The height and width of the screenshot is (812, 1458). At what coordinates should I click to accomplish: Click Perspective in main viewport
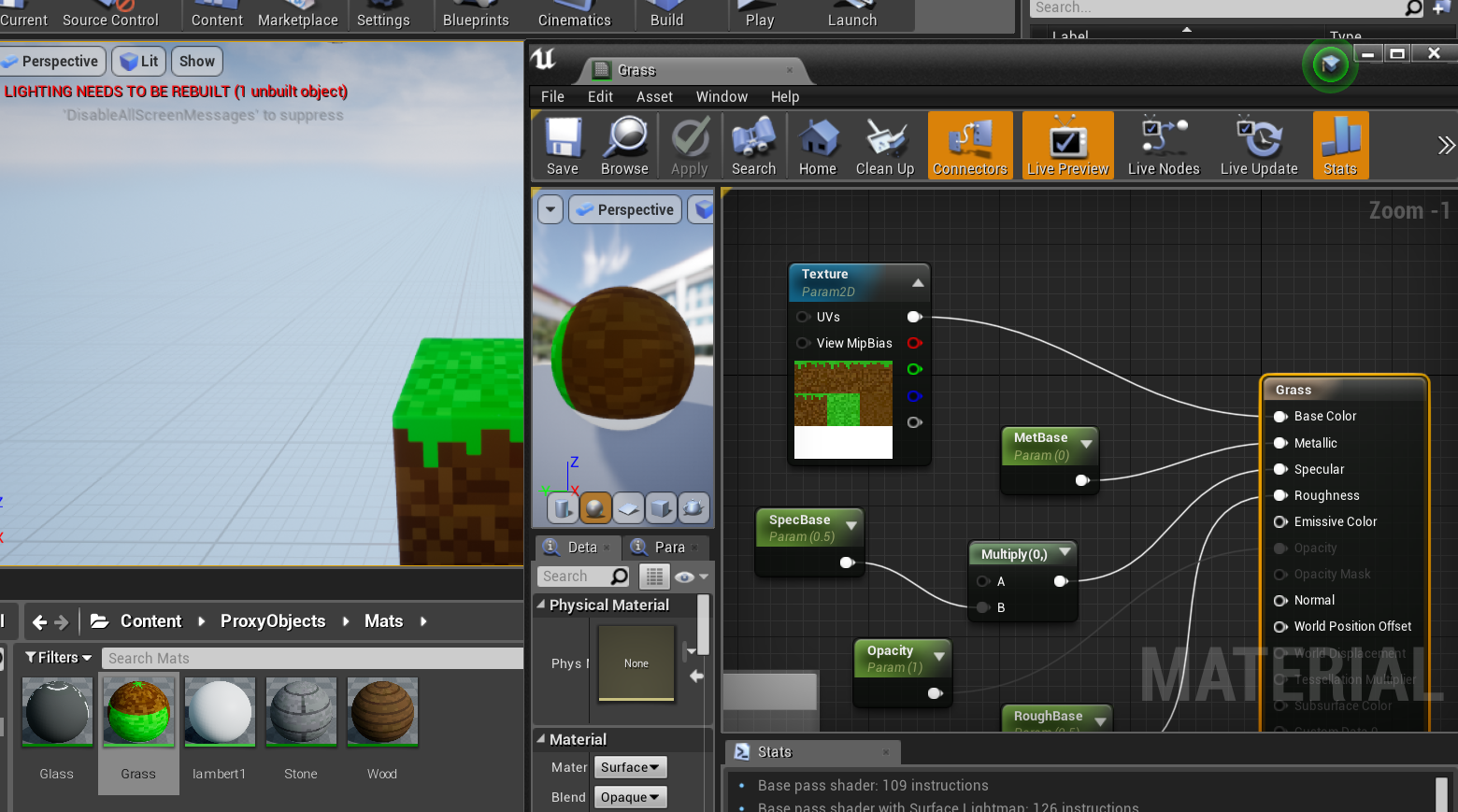click(50, 62)
